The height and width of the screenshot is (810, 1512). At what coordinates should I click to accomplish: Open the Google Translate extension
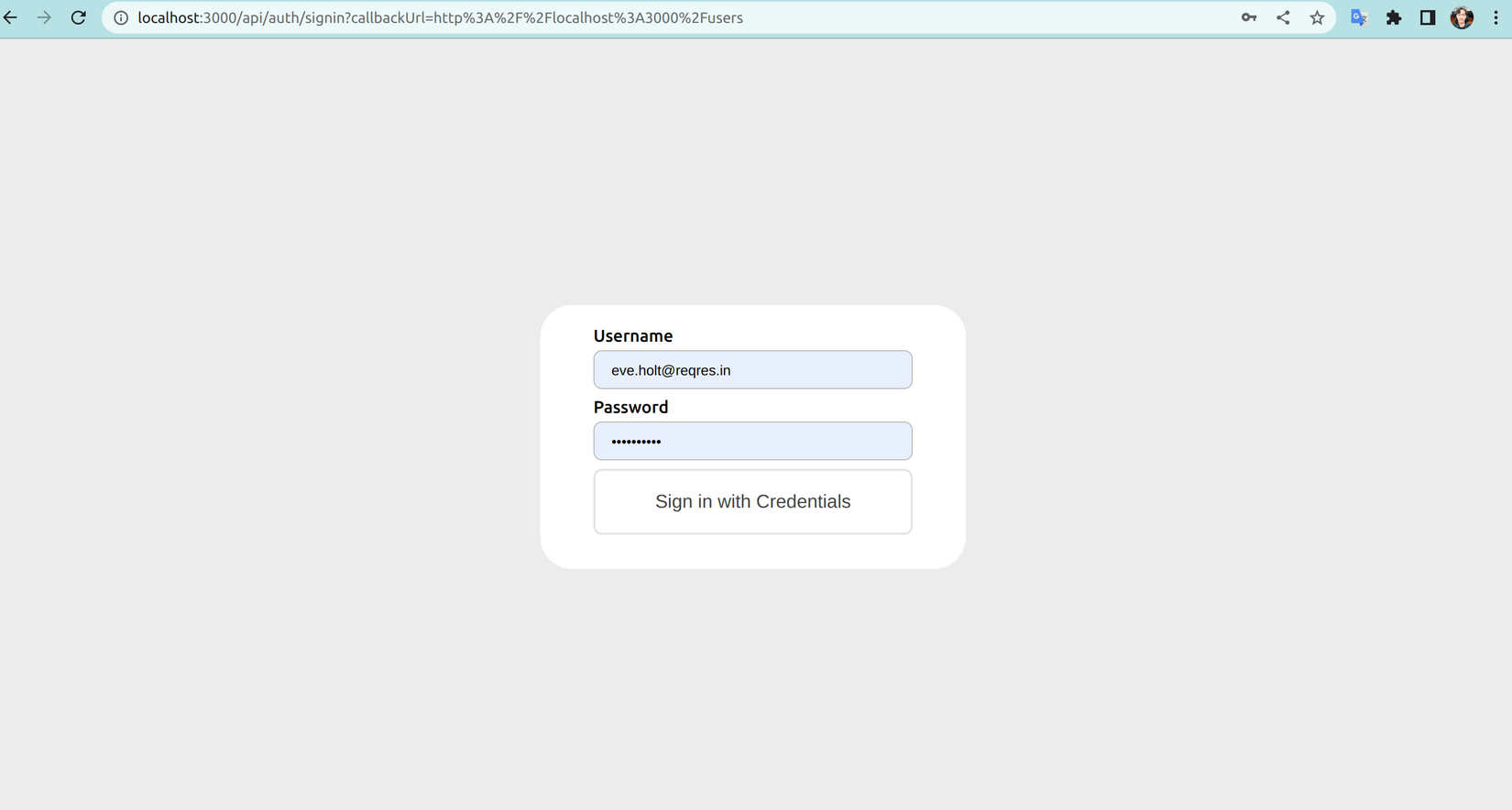coord(1360,17)
